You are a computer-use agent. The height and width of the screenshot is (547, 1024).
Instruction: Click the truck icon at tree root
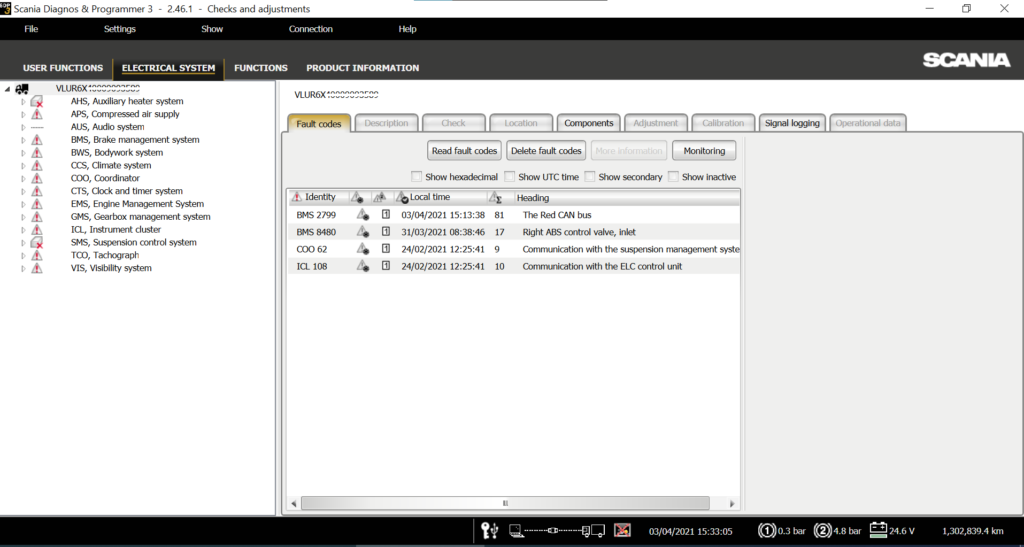(x=22, y=88)
